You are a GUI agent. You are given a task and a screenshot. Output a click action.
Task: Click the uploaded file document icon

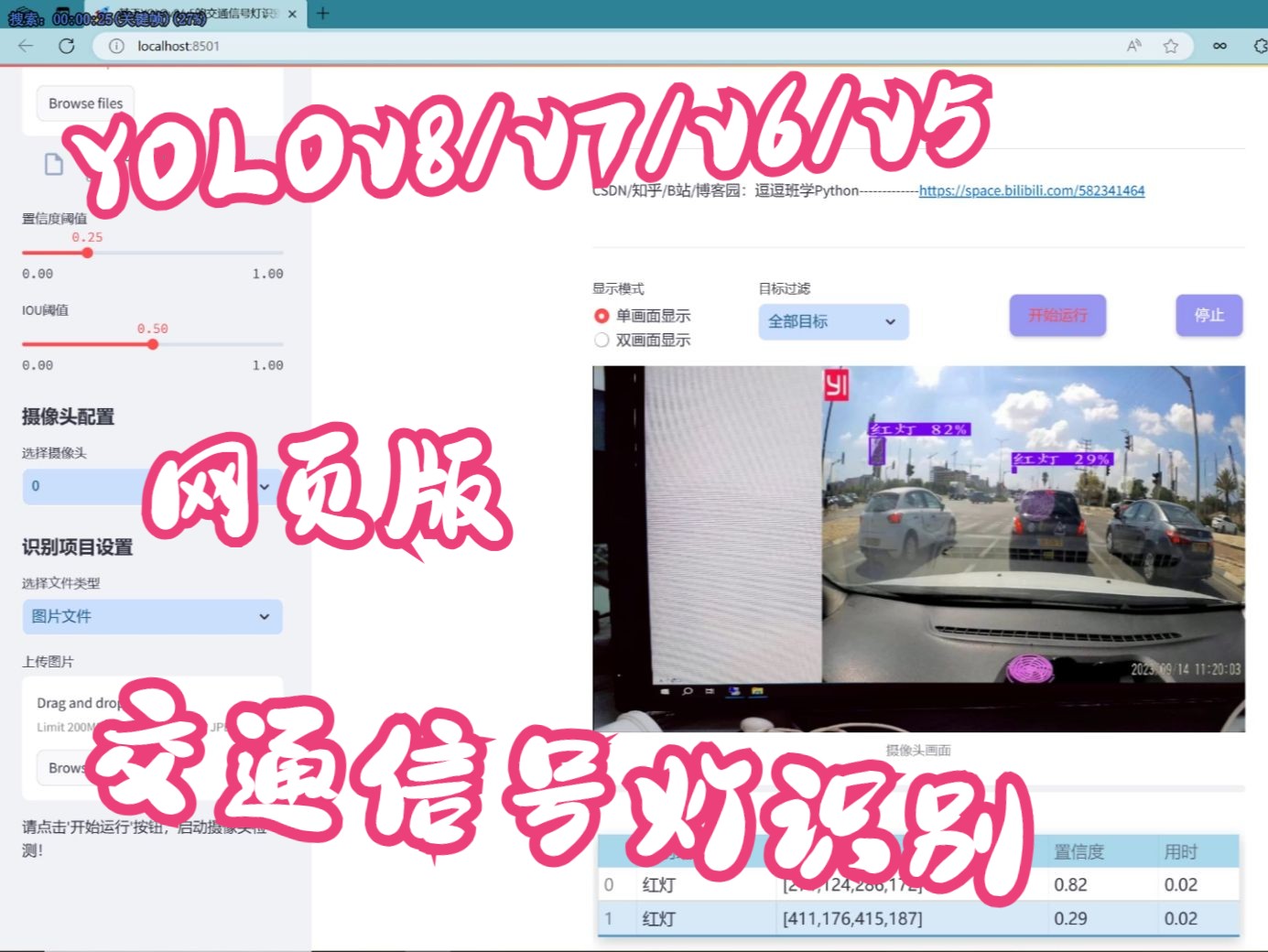click(x=54, y=164)
